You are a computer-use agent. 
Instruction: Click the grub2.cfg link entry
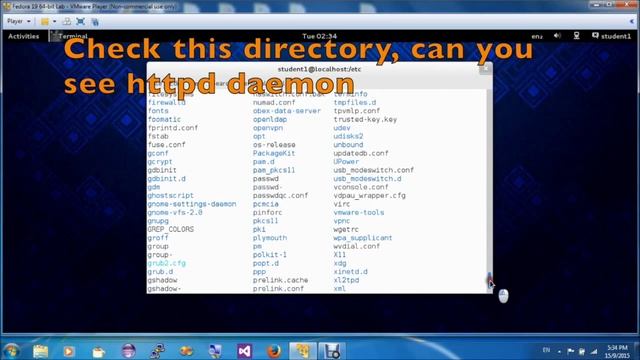[167, 263]
